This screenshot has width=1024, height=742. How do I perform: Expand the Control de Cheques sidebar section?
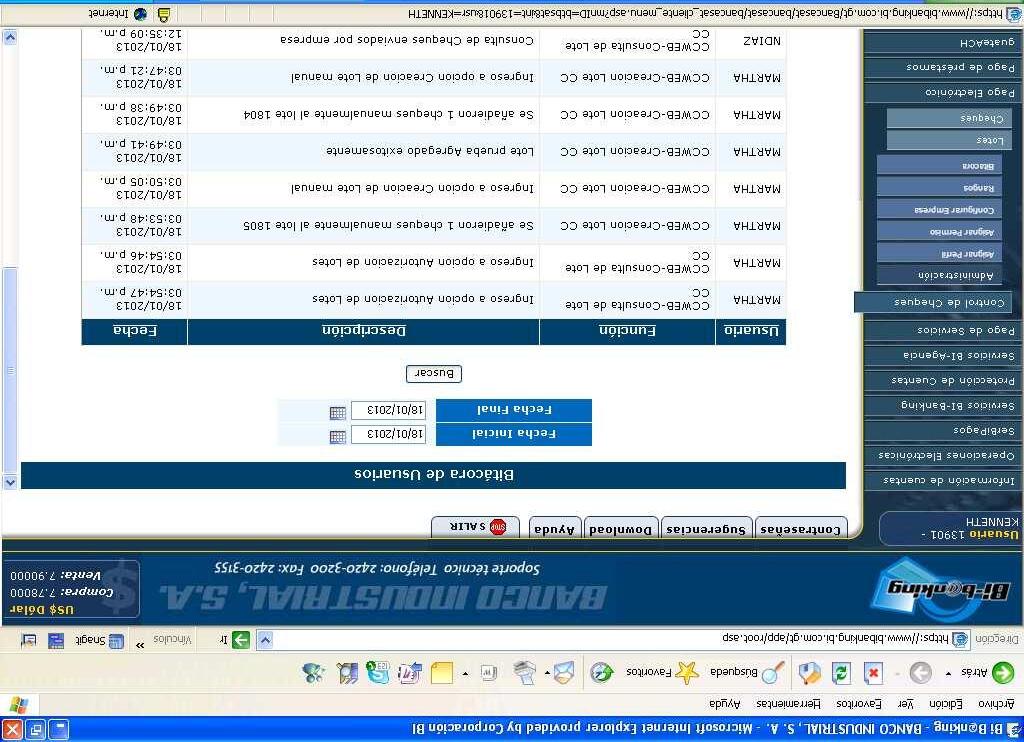coord(933,302)
